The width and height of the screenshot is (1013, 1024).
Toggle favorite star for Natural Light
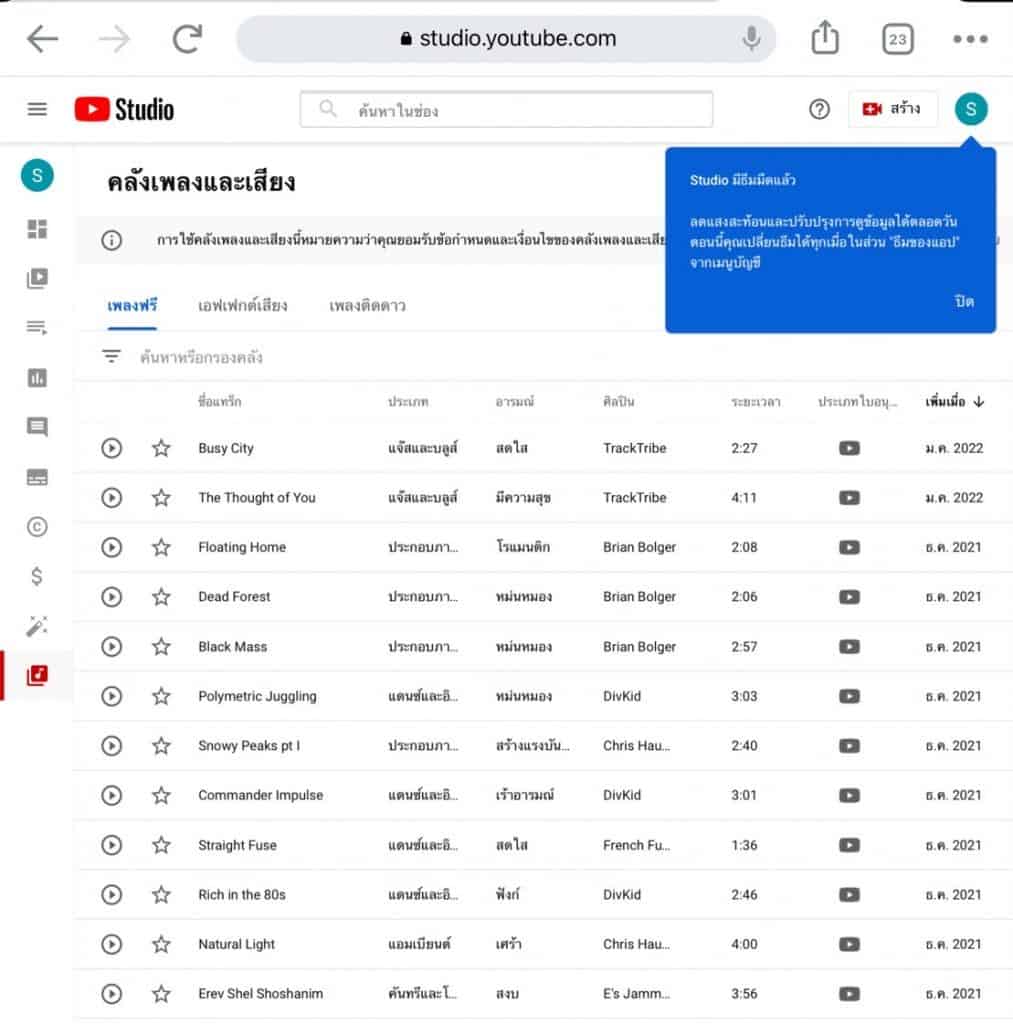click(161, 944)
